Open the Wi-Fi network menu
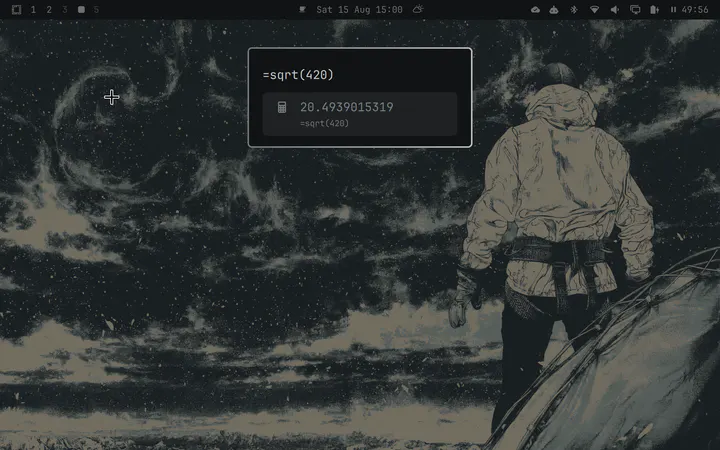The image size is (720, 450). click(x=594, y=10)
